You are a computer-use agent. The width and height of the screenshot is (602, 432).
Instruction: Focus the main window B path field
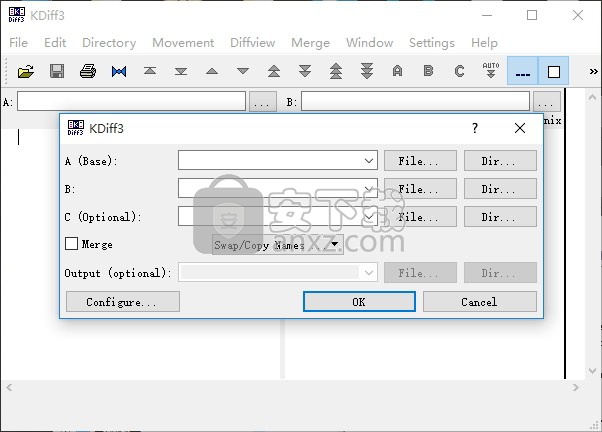(x=415, y=101)
